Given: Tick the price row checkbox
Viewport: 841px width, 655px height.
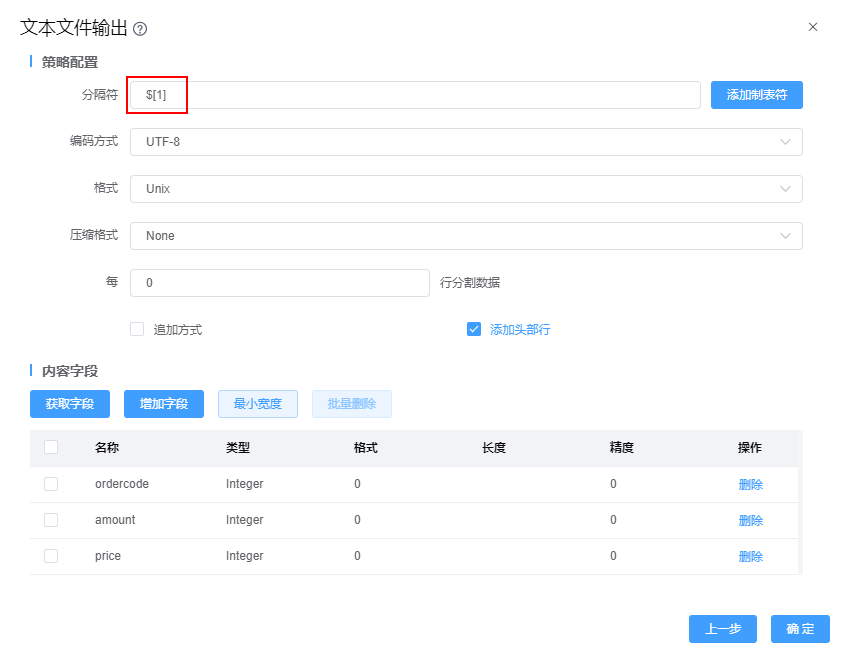Looking at the screenshot, I should [x=51, y=556].
